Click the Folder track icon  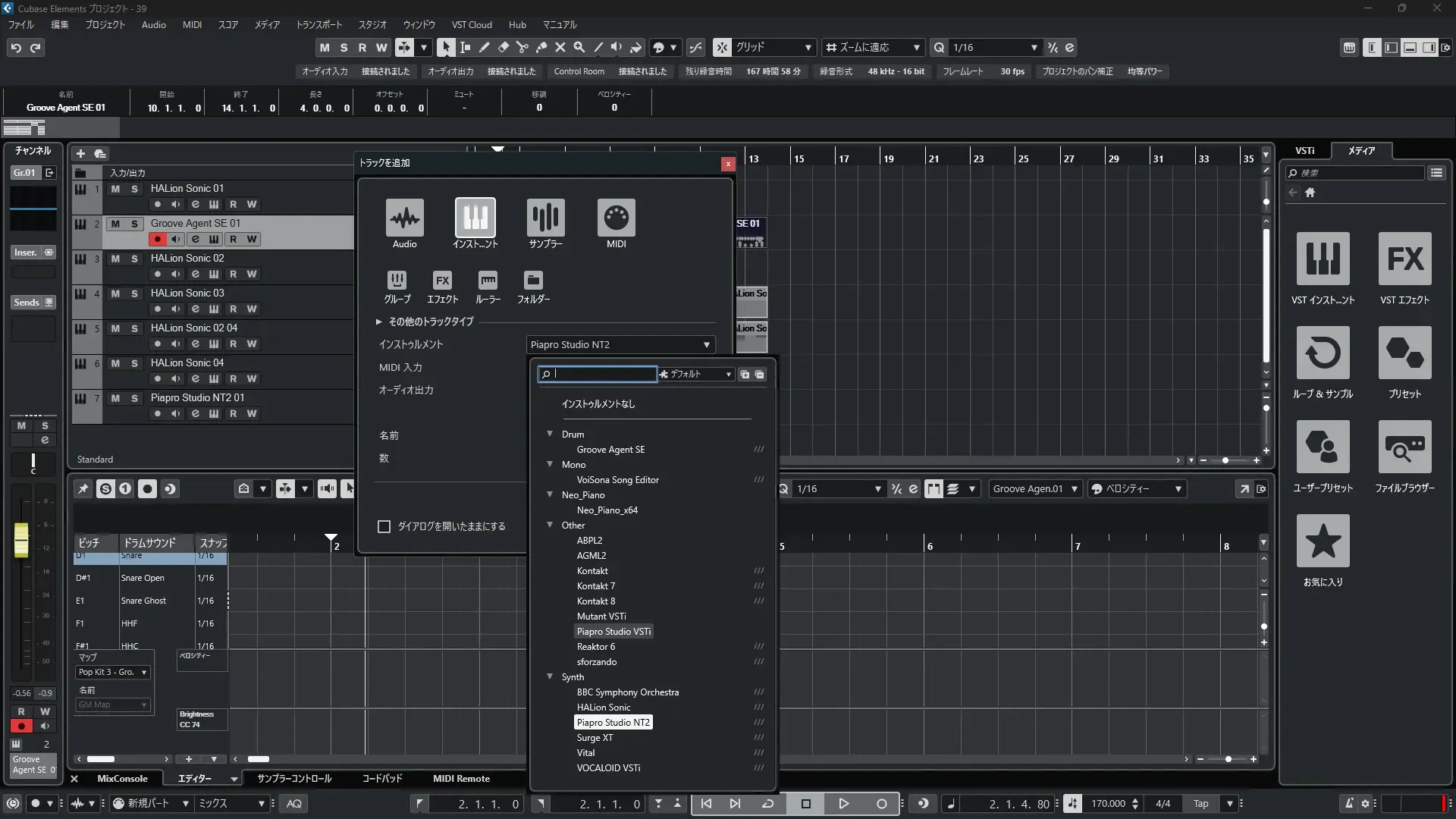click(533, 281)
